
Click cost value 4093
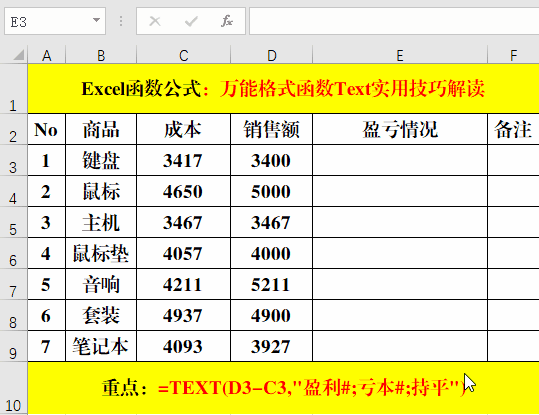pos(184,346)
